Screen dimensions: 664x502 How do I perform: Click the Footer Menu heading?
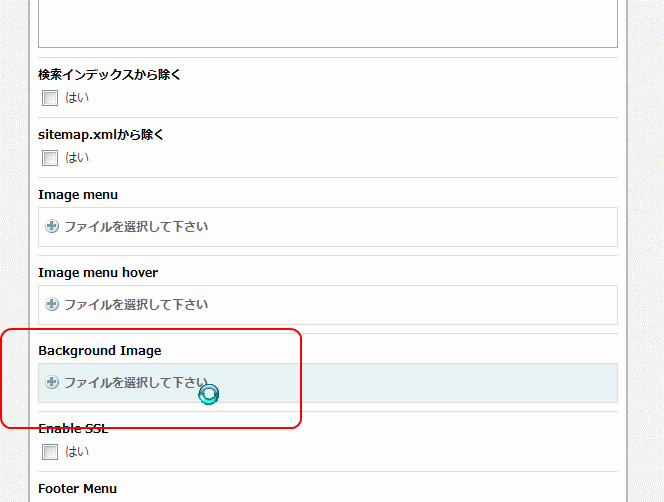tap(77, 489)
